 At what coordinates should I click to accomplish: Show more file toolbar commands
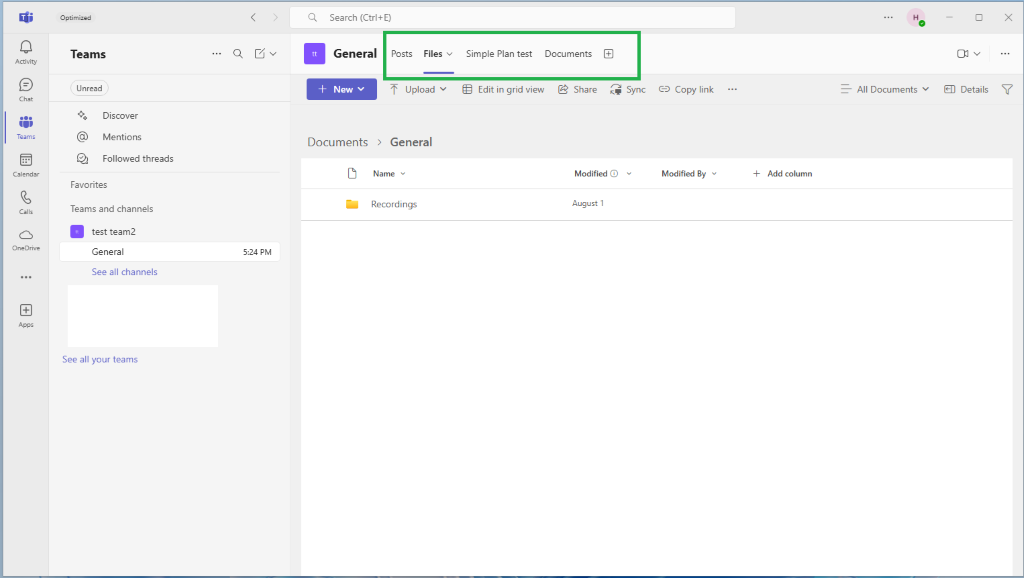pyautogui.click(x=733, y=89)
